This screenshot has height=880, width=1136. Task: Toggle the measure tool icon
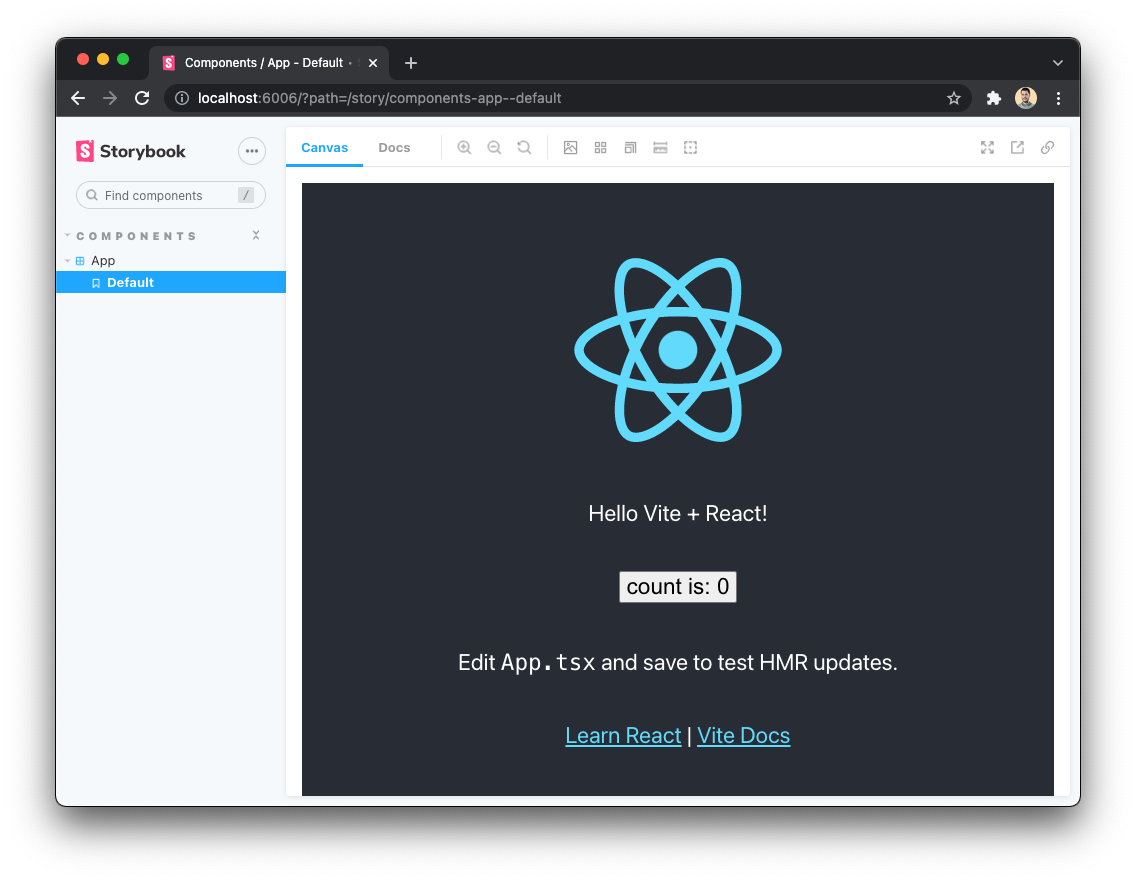[660, 148]
